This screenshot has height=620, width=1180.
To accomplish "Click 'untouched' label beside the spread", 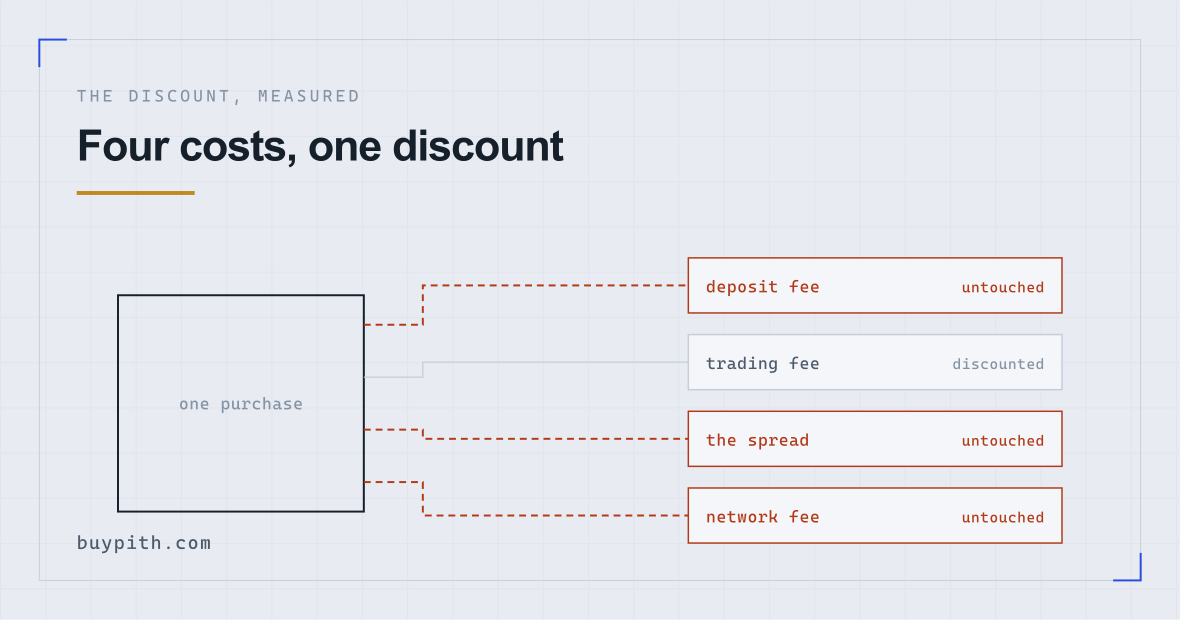I will [x=1002, y=441].
